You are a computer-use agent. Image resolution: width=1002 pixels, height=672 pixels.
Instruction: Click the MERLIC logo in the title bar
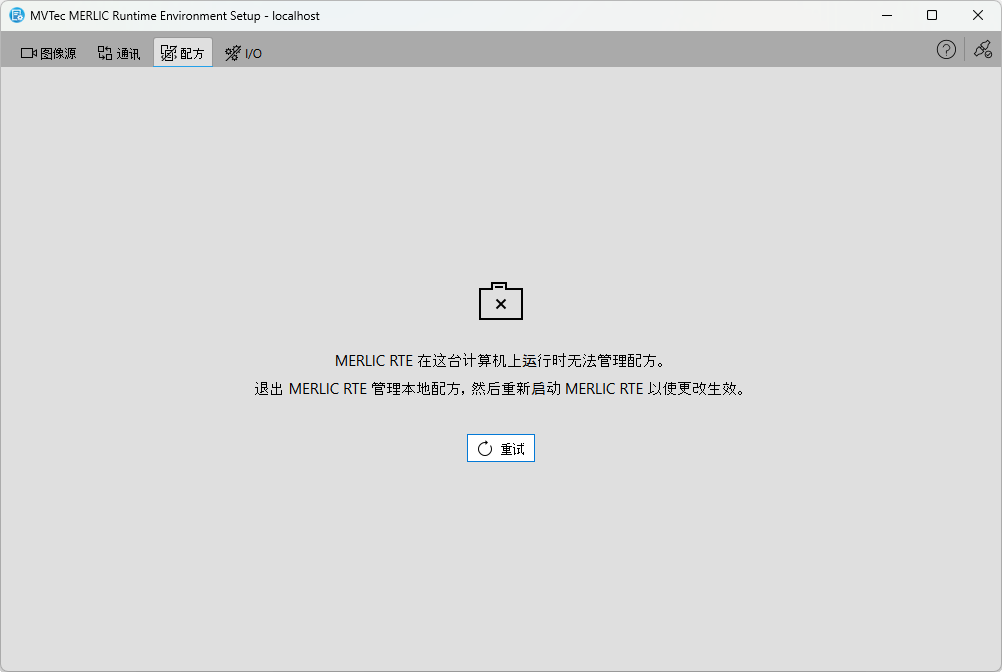pyautogui.click(x=15, y=15)
